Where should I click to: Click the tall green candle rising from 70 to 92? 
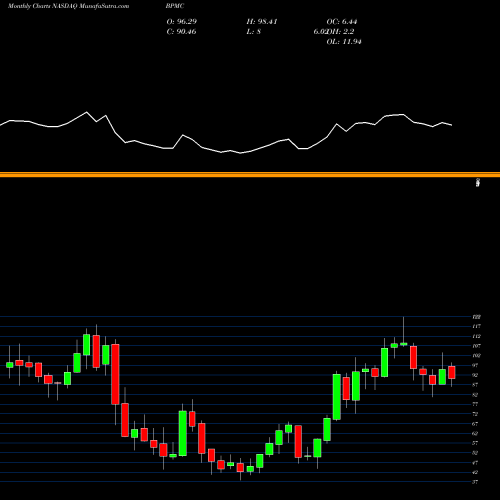coord(337,397)
